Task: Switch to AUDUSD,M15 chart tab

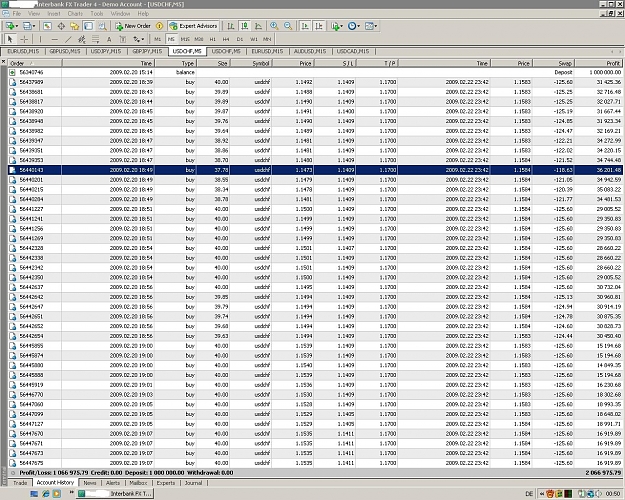Action: click(310, 51)
